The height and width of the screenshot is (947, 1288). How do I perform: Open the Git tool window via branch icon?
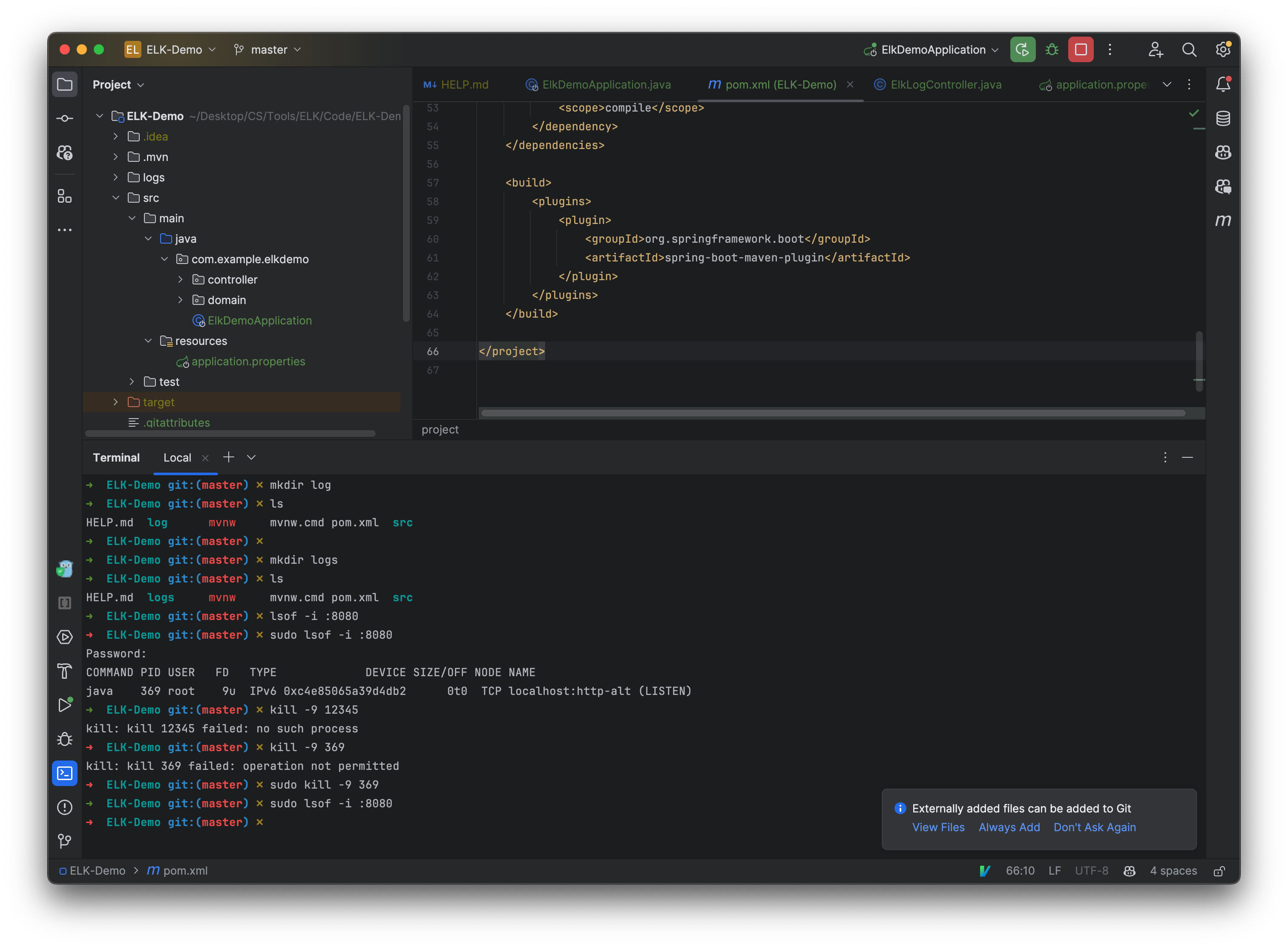point(65,841)
